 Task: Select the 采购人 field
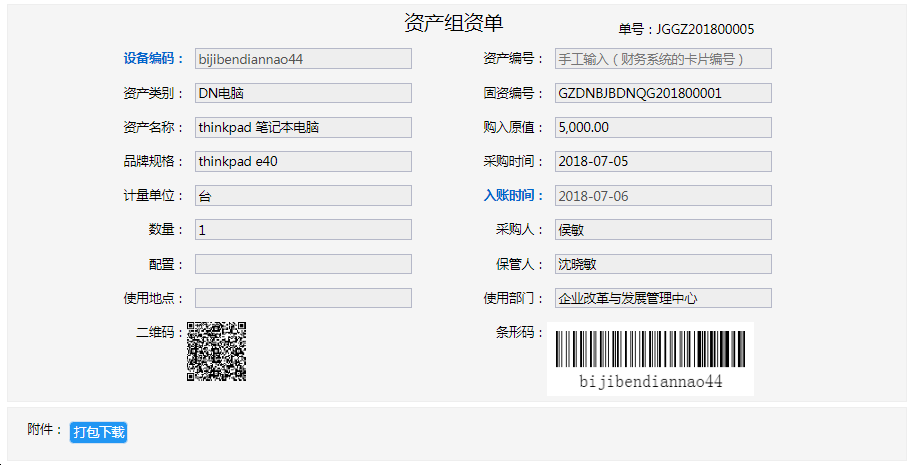pos(663,230)
